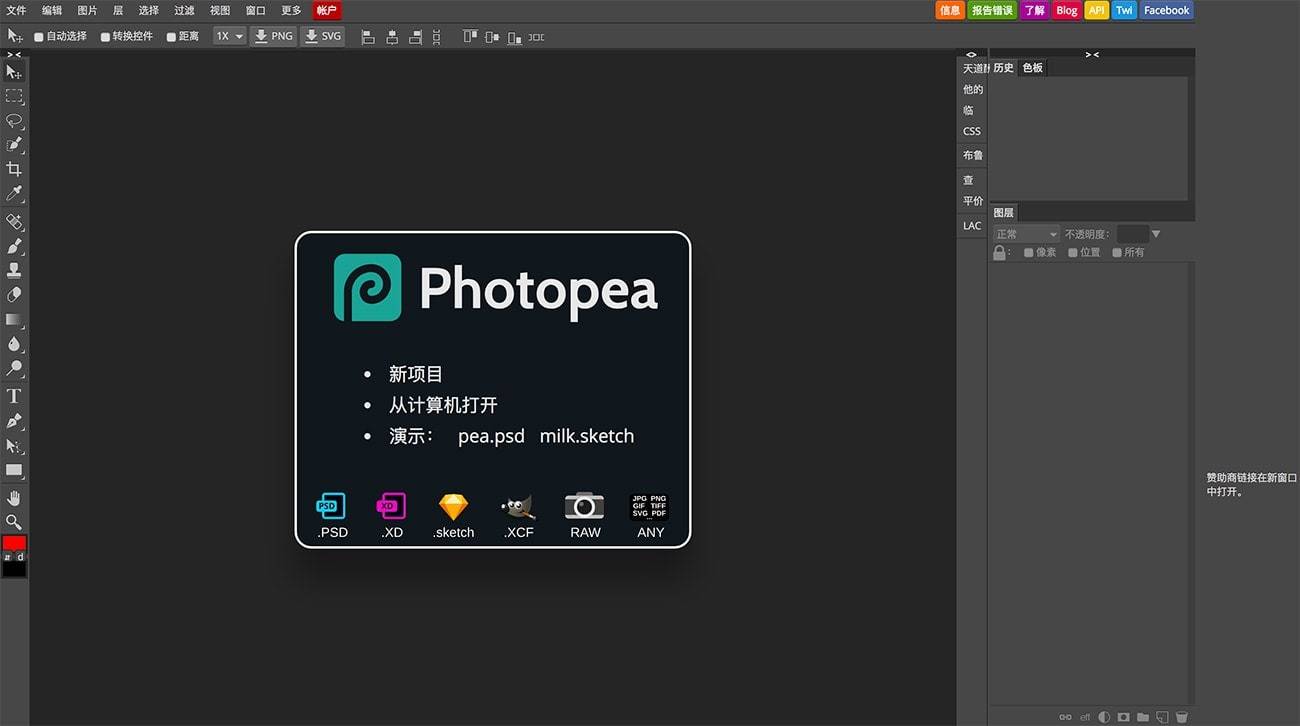Select the Magic Wand selection tool

[14, 145]
